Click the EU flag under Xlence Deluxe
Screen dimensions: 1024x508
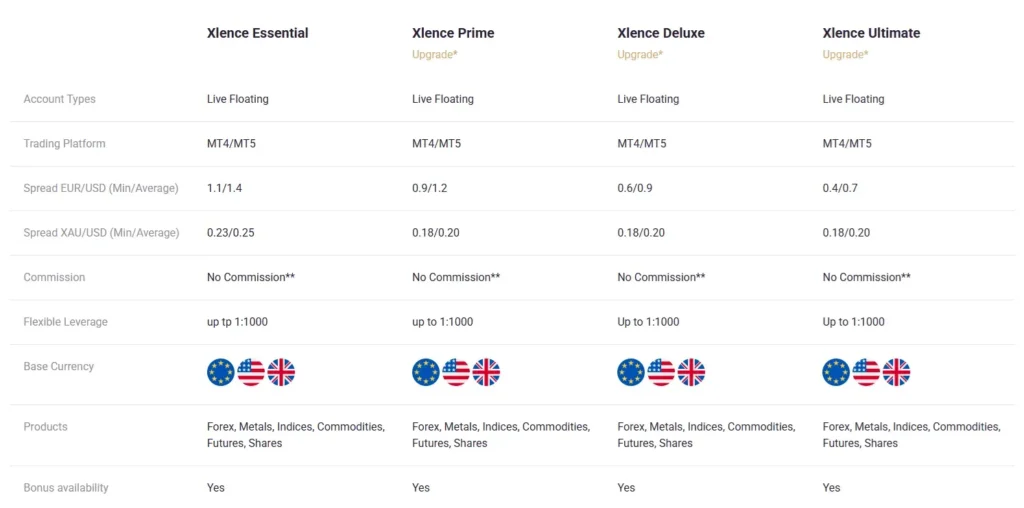point(631,373)
